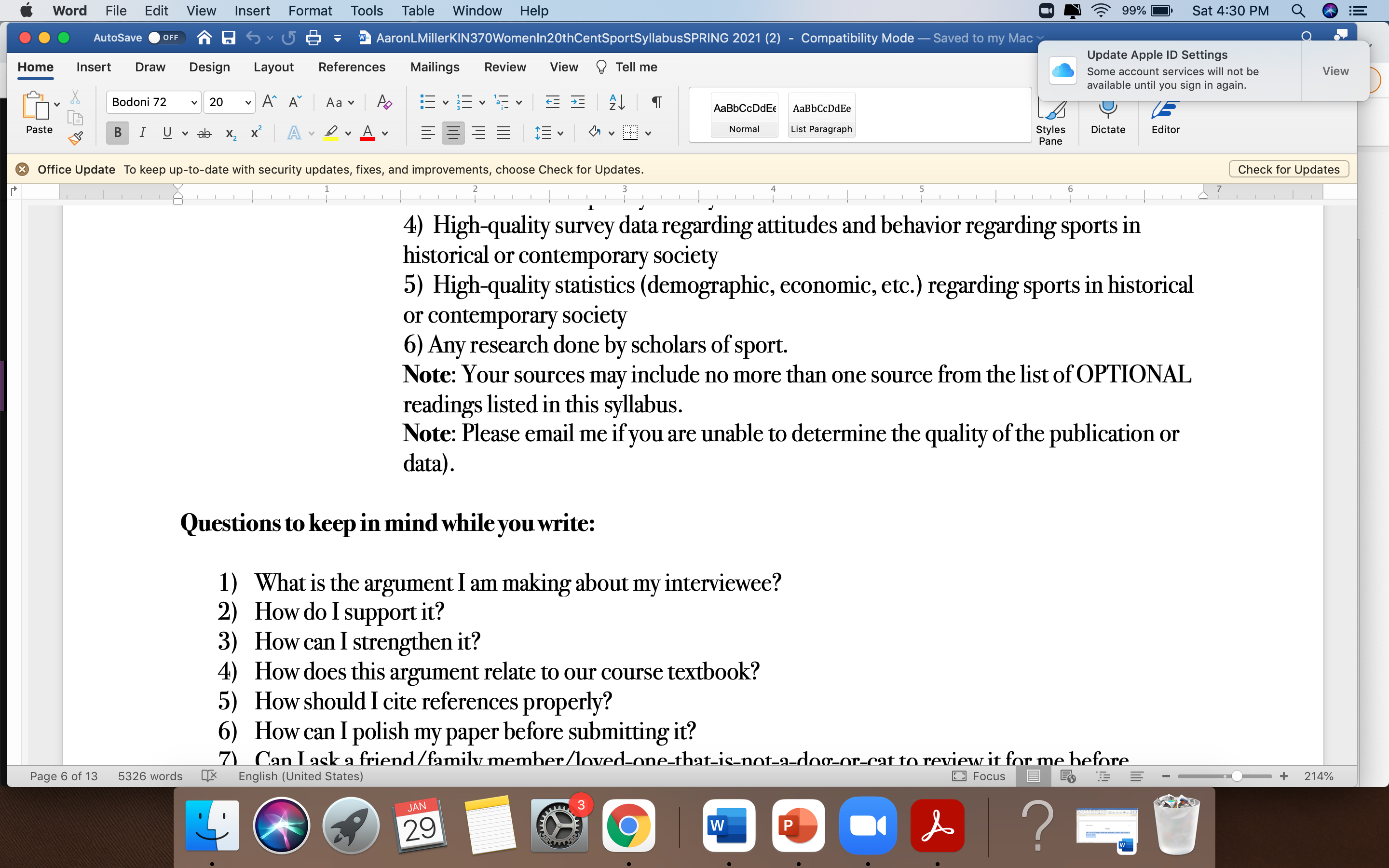Screen dimensions: 1389x868
Task: Click the Redo circular arrow
Action: pyautogui.click(x=289, y=38)
